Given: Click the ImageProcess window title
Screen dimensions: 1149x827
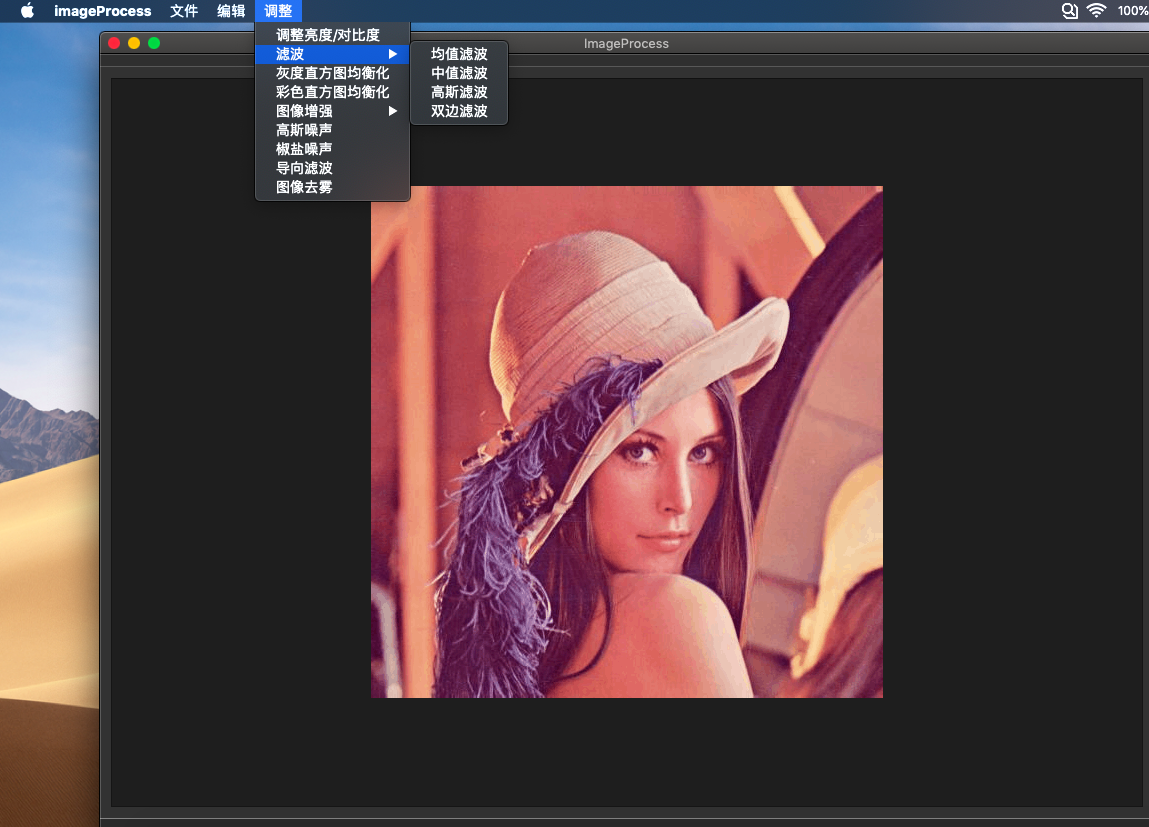Looking at the screenshot, I should (x=626, y=44).
